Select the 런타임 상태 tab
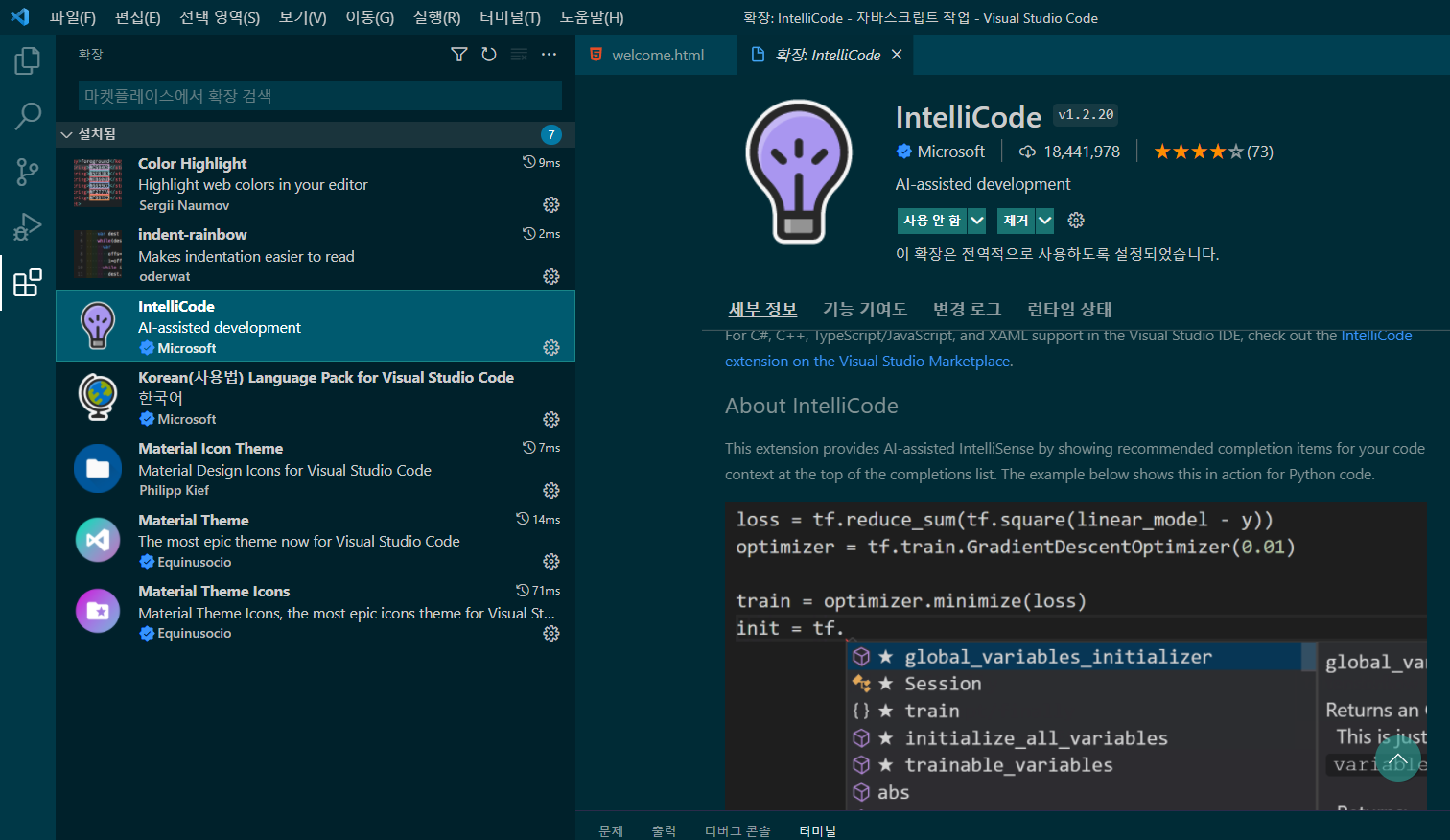 1069,309
